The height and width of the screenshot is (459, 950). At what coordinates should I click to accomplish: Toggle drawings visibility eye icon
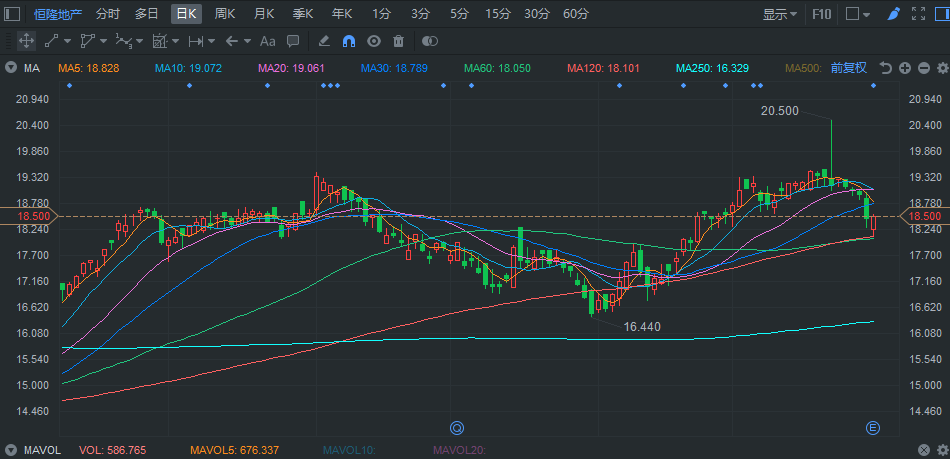tap(374, 41)
